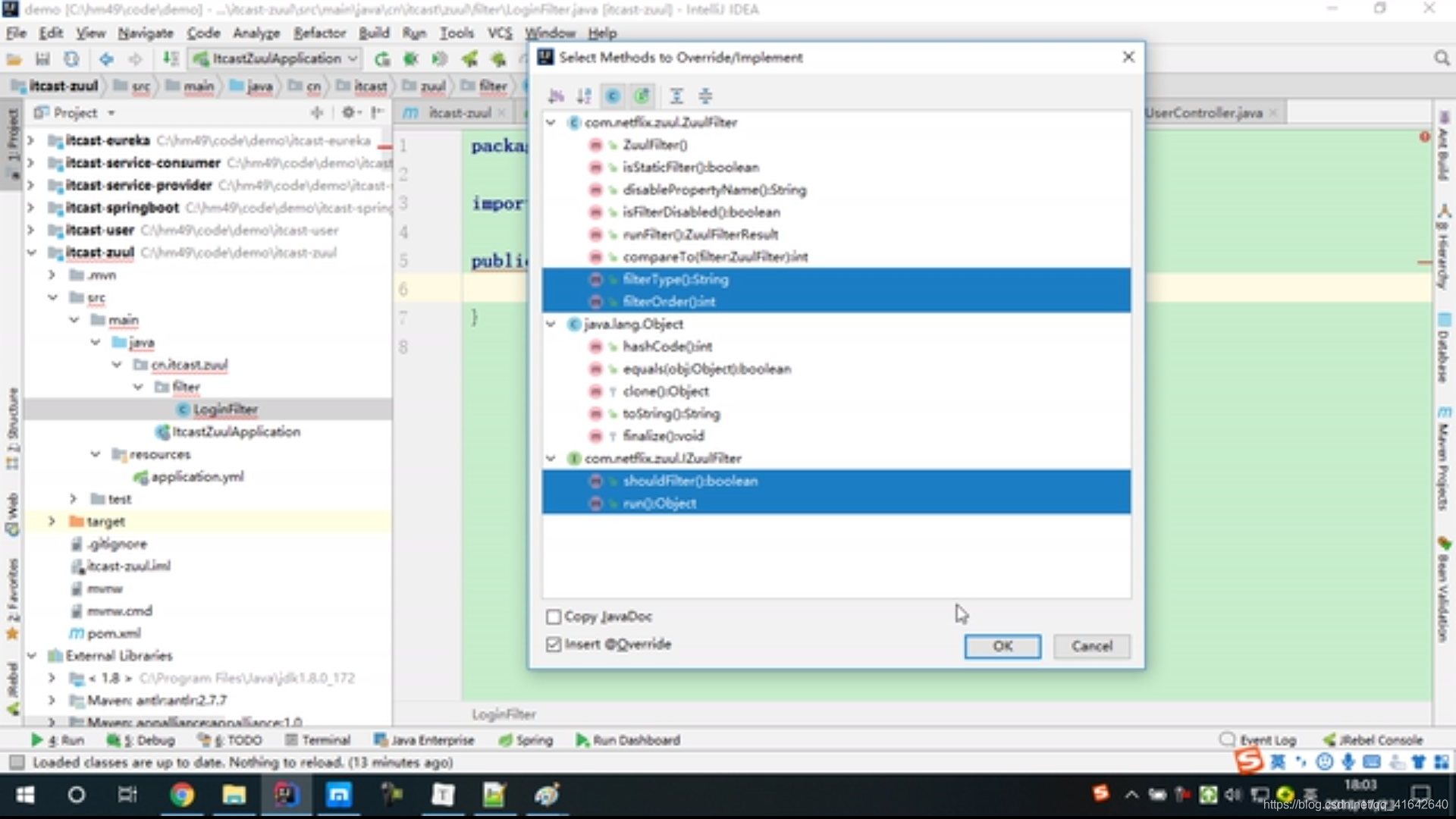Select filterType():String method
Screen dimensions: 1456x819
[836, 279]
